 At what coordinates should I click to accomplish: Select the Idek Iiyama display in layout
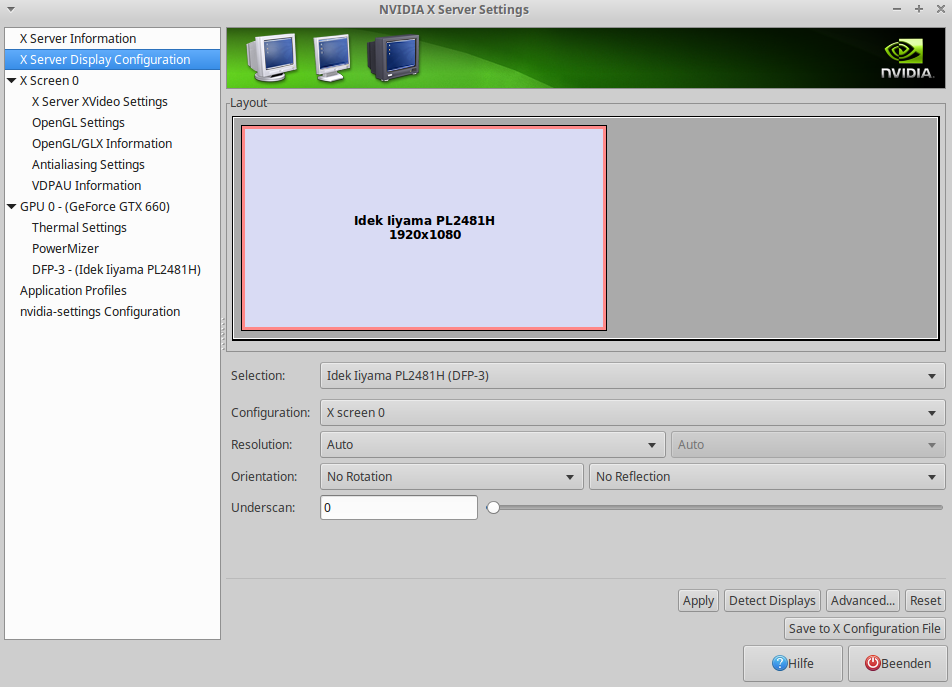(424, 228)
